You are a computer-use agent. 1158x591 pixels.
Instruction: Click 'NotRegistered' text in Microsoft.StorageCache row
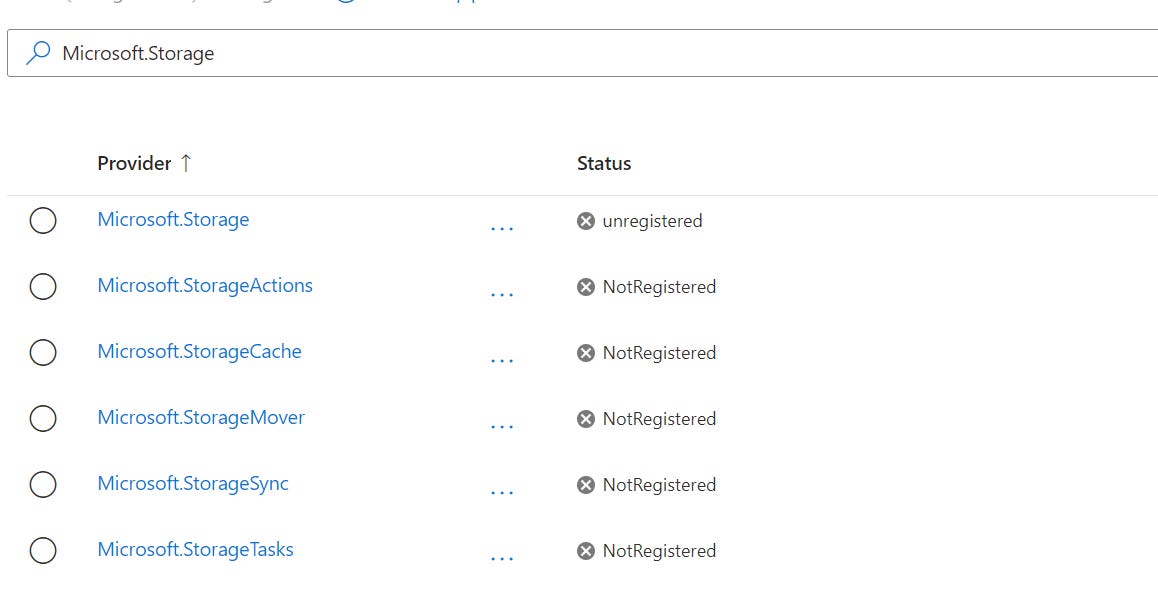(x=659, y=353)
